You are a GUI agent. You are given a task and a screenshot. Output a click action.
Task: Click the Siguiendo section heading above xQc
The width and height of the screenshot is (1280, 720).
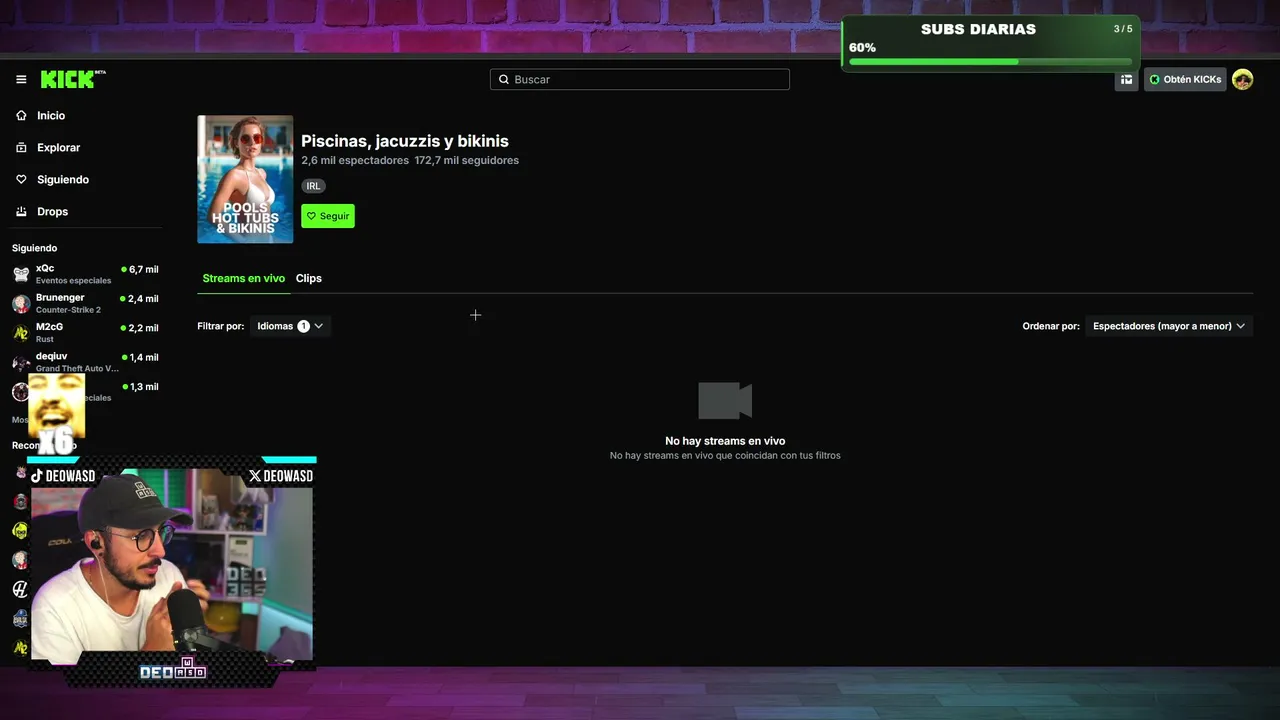point(35,248)
